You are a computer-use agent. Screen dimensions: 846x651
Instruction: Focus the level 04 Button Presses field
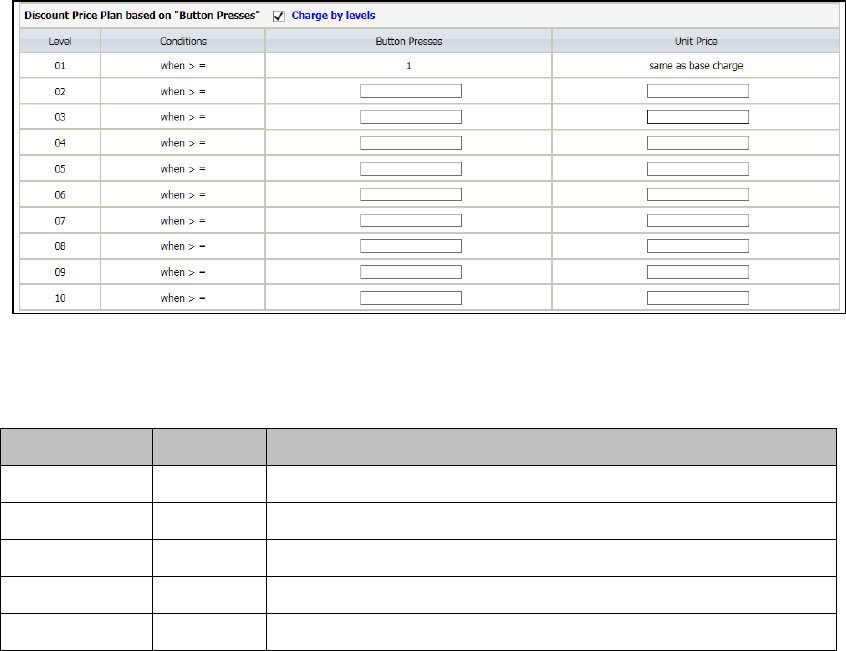pyautogui.click(x=411, y=143)
